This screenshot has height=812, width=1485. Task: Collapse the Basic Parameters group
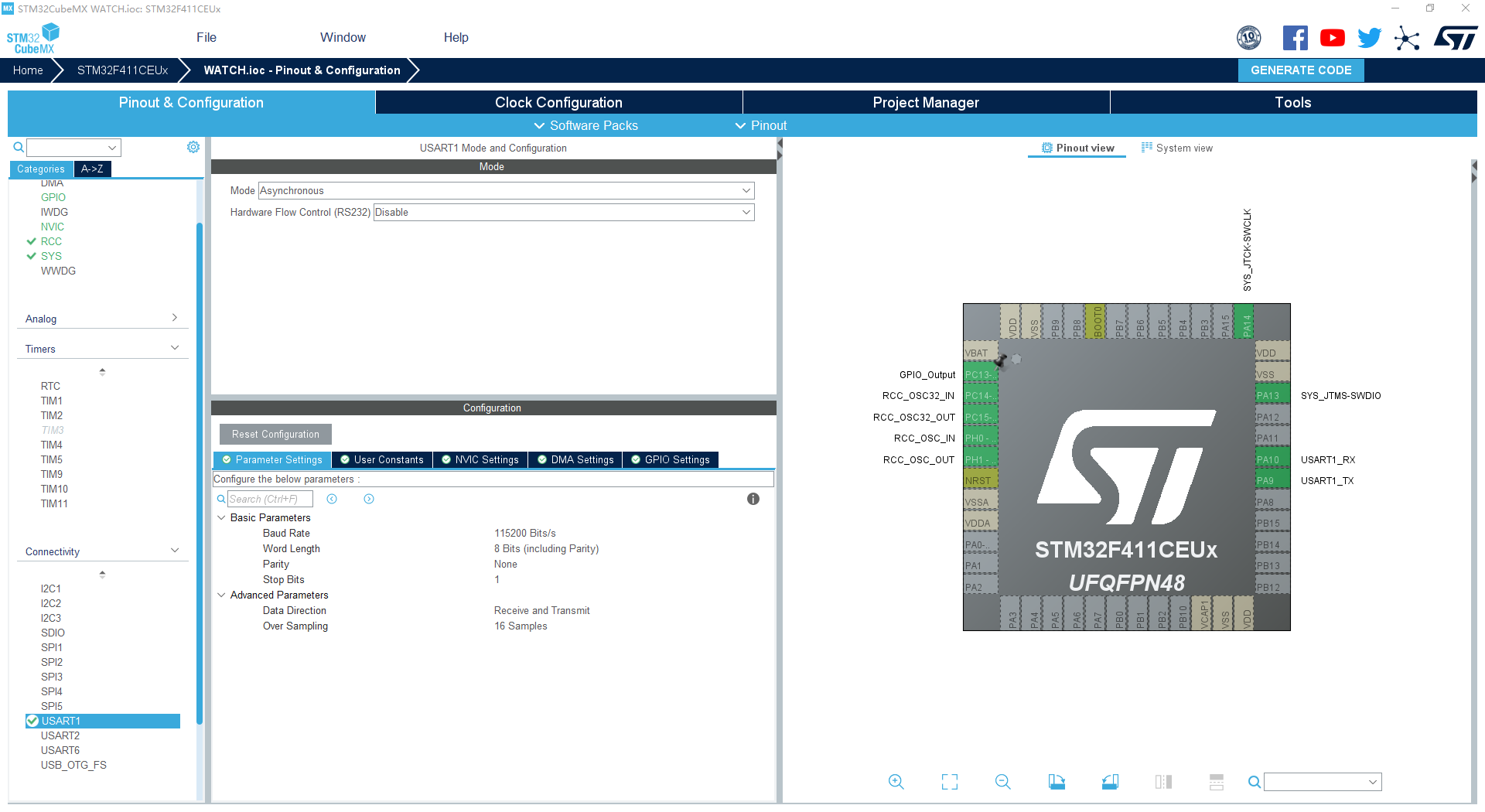pyautogui.click(x=221, y=517)
